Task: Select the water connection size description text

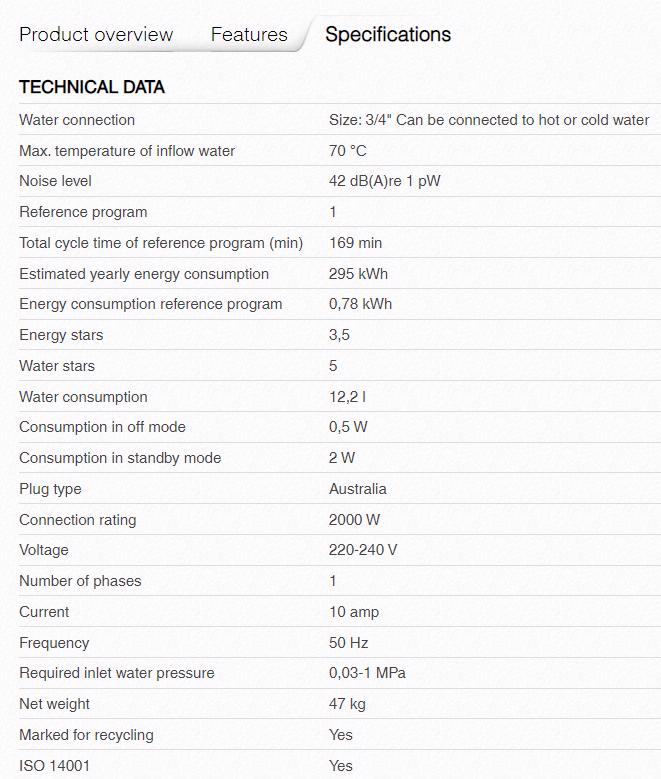Action: [489, 120]
